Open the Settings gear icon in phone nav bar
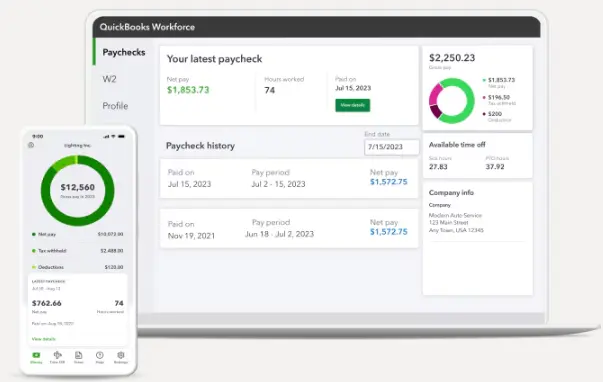The width and height of the screenshot is (603, 382). tap(121, 355)
